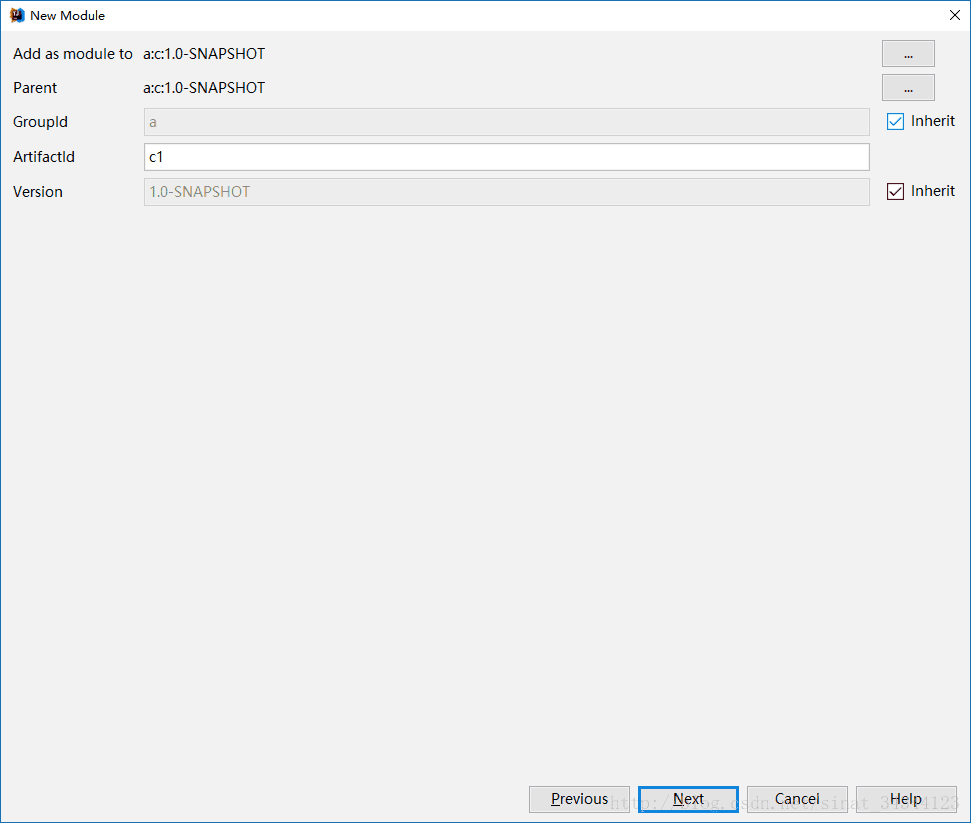Screen dimensions: 971x823
Task: Toggle the GroupId Inherit checkbox
Action: (895, 121)
